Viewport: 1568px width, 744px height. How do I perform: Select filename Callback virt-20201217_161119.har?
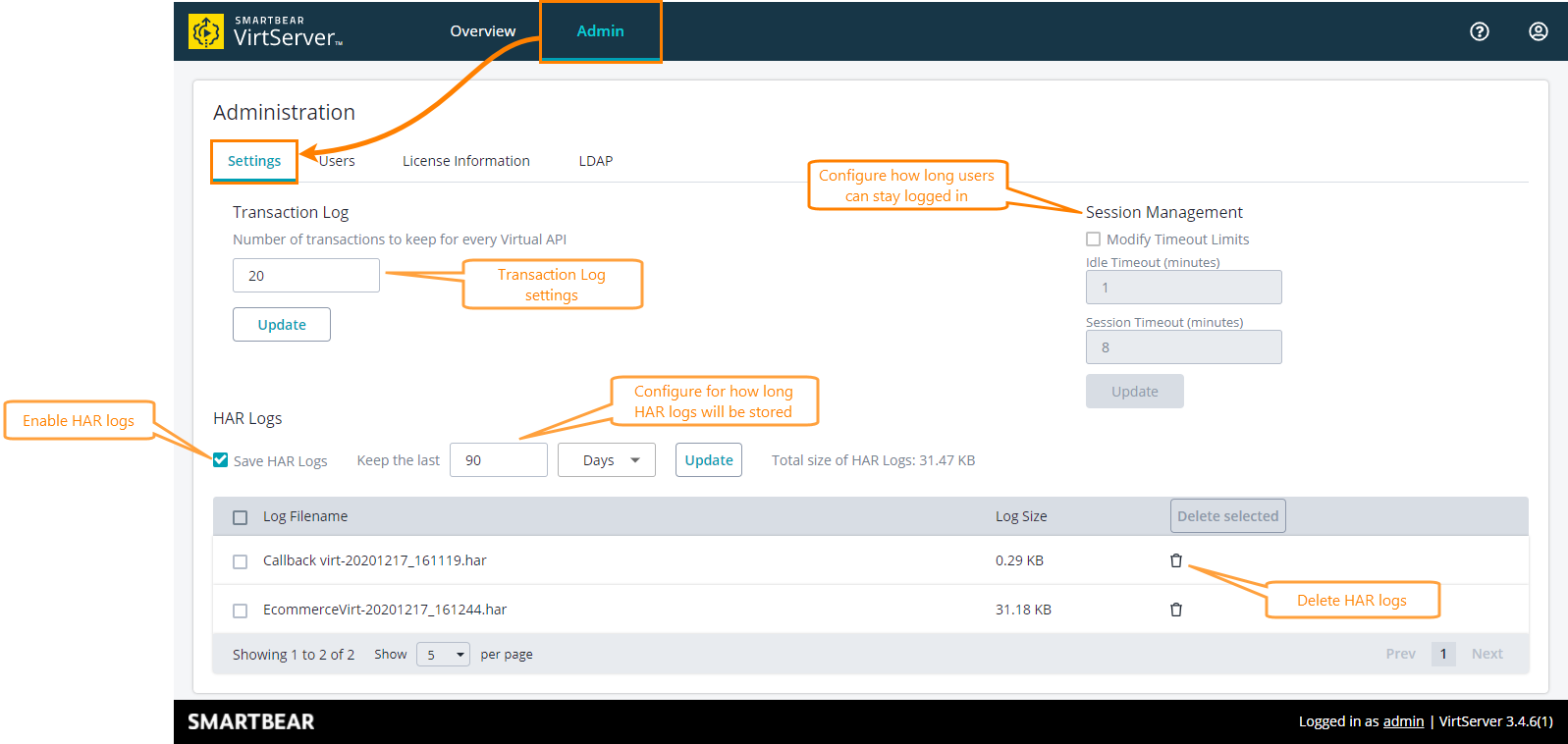click(375, 560)
